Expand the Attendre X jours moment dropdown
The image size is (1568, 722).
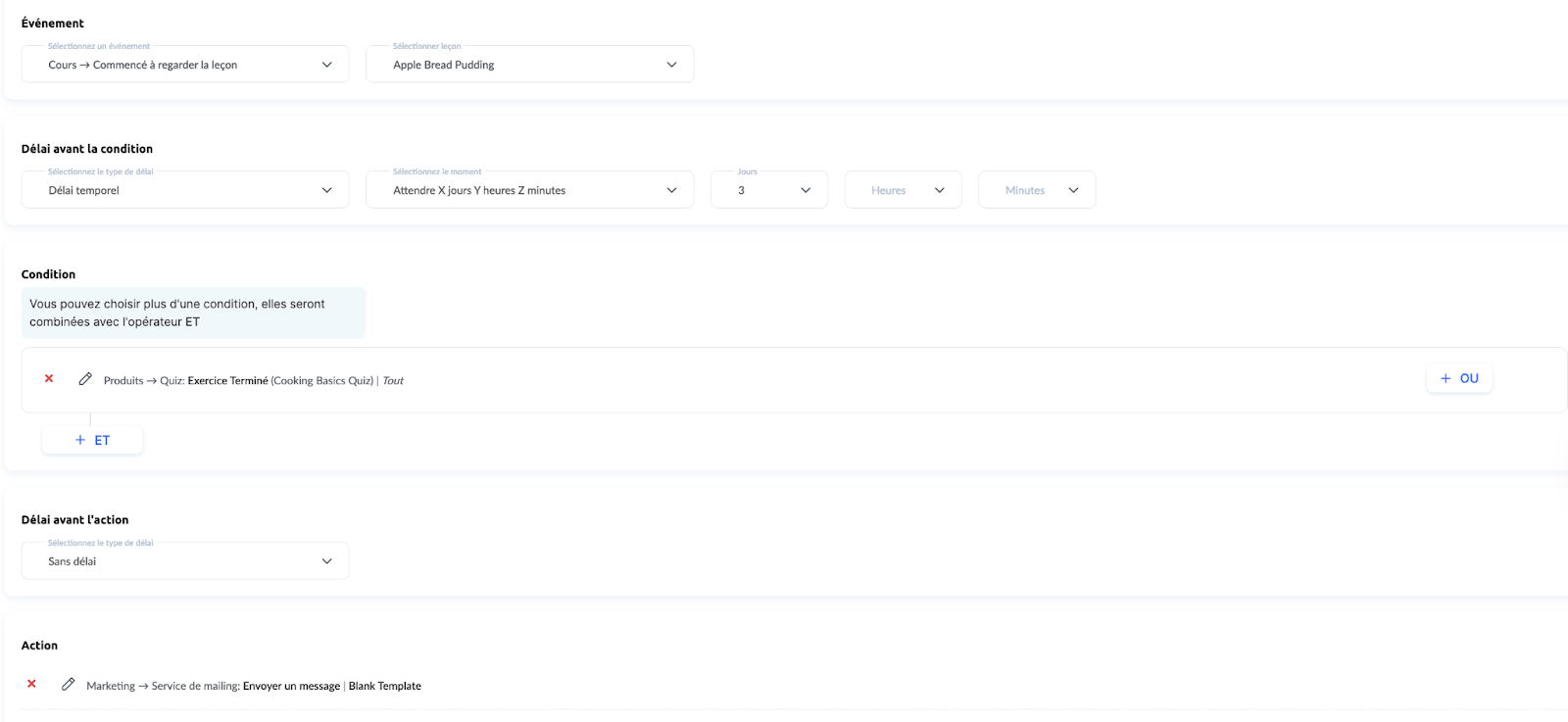(x=529, y=190)
